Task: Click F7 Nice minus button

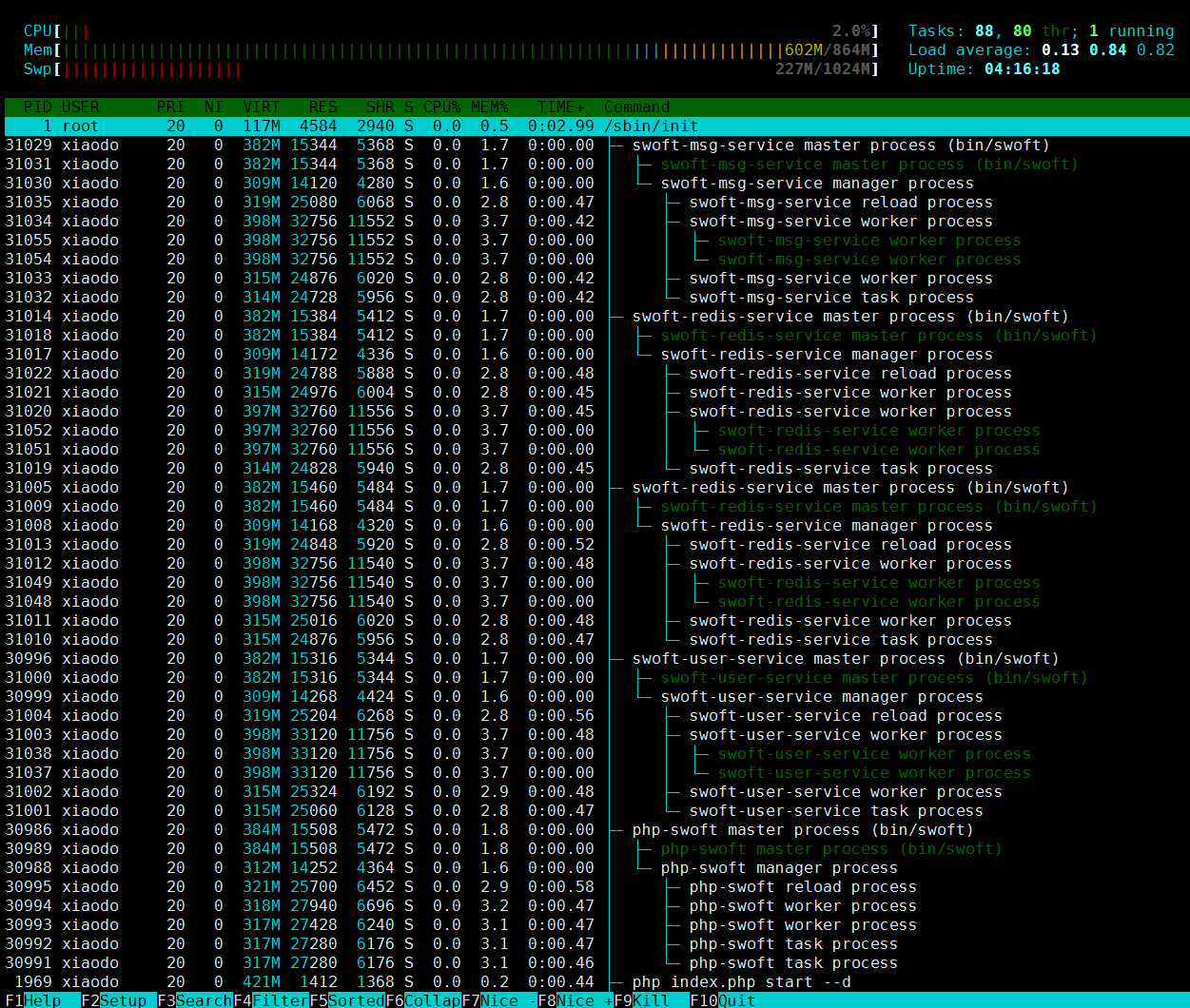Action: pyautogui.click(x=499, y=1000)
